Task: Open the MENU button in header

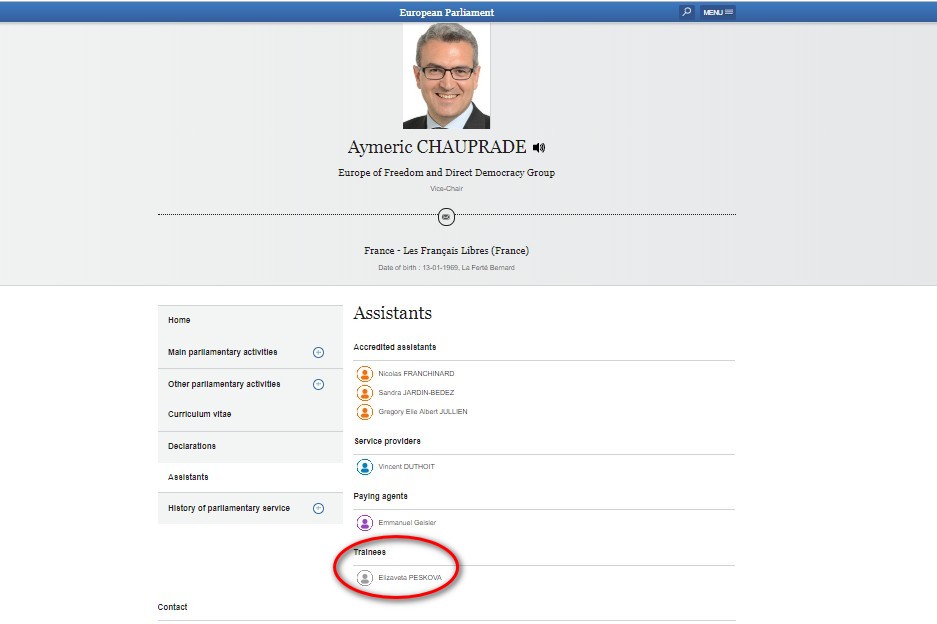Action: [718, 12]
